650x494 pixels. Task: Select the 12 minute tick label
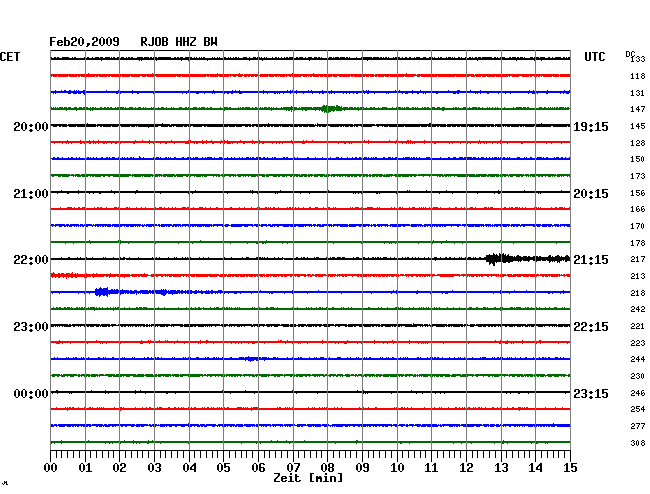[x=466, y=468]
